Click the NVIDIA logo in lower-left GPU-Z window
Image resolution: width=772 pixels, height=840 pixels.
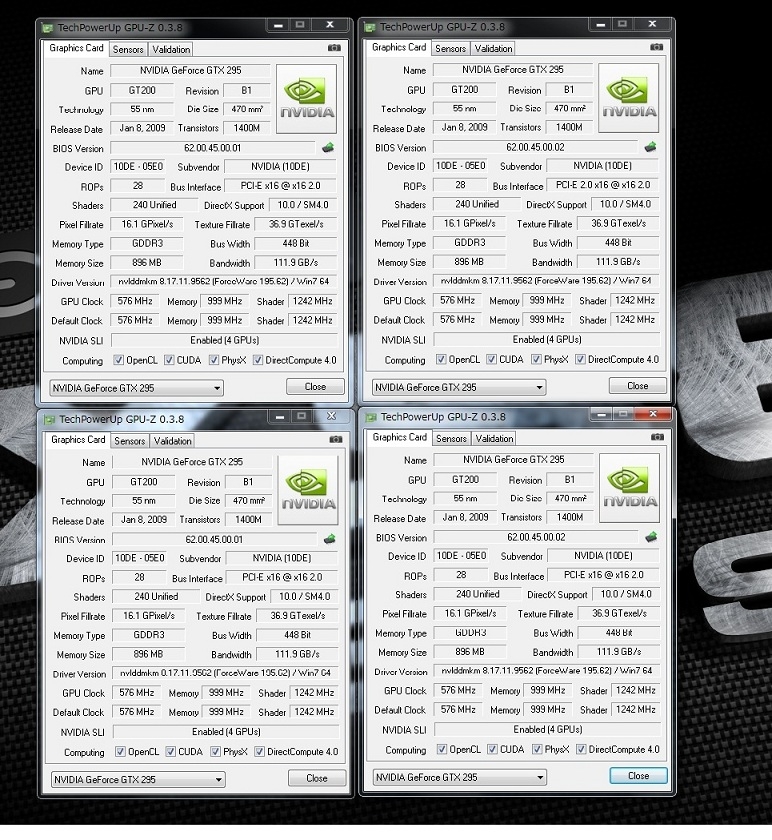(x=308, y=490)
